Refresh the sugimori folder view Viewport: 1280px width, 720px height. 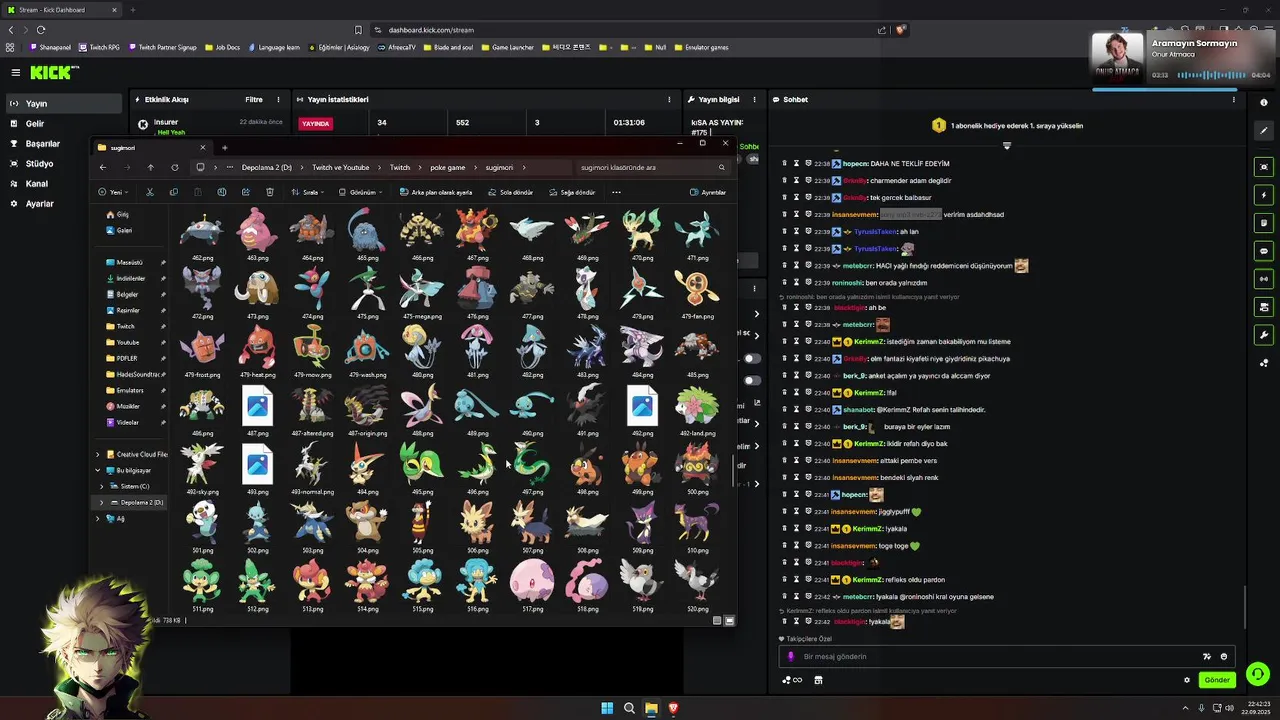[x=174, y=167]
